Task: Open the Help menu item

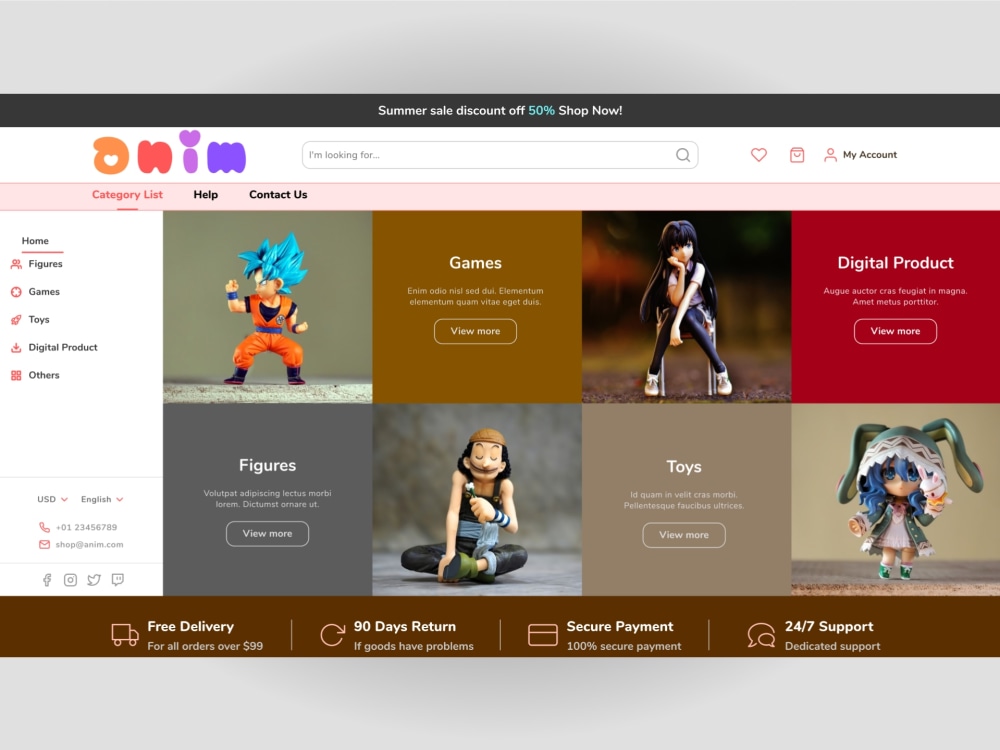Action: (x=205, y=195)
